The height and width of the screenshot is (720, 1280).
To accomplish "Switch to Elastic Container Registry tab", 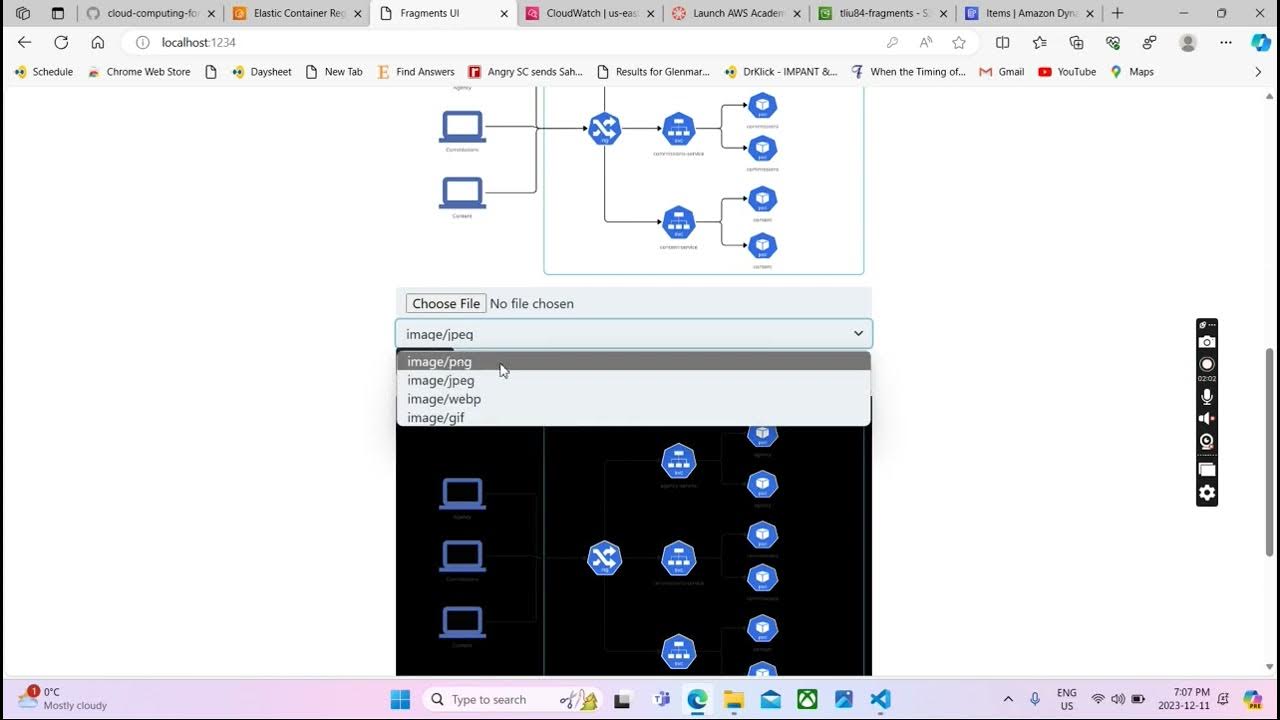I will pos(296,13).
